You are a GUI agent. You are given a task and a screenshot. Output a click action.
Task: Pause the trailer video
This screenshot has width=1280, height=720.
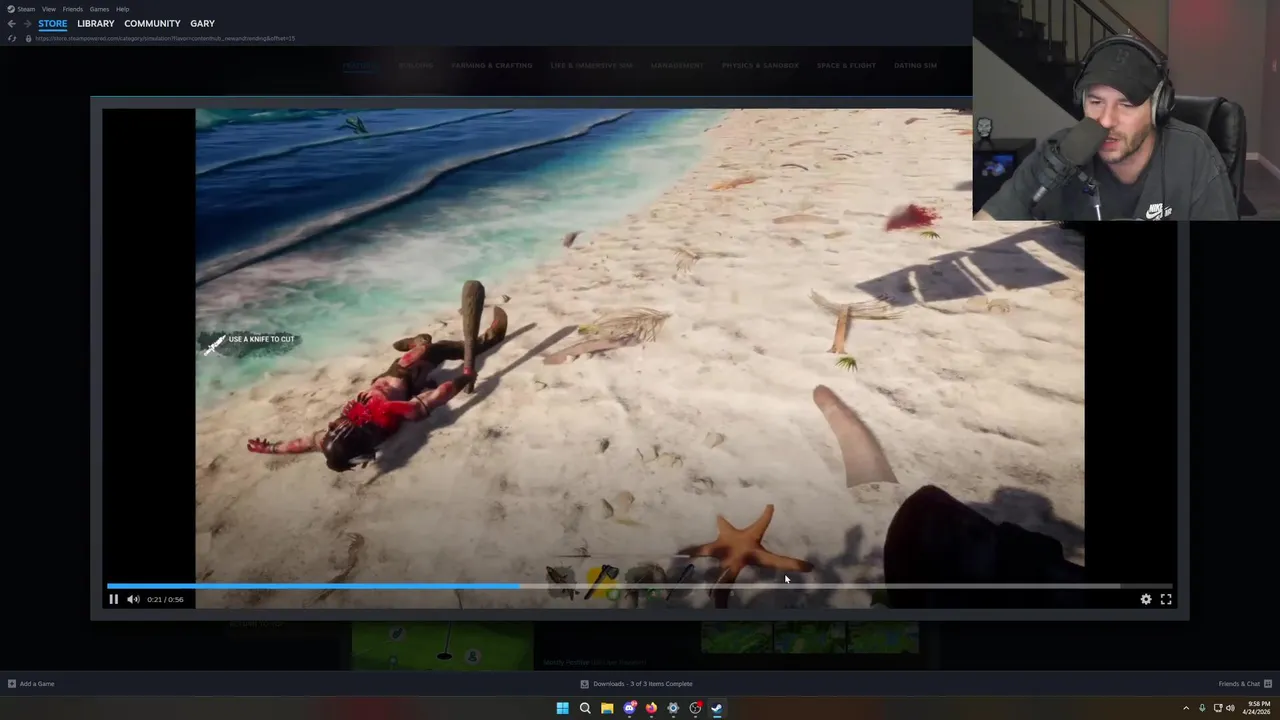[113, 599]
